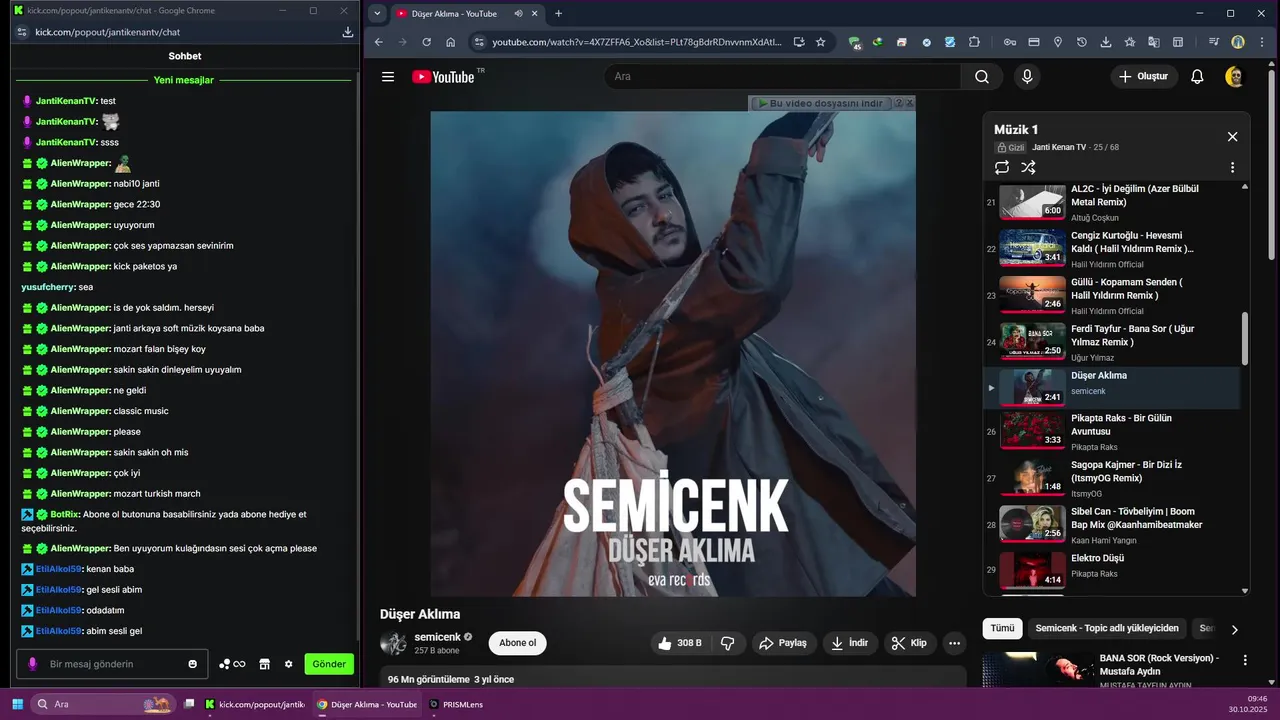This screenshot has width=1280, height=720.
Task: Open Kick chat shop icon
Action: pos(265,664)
